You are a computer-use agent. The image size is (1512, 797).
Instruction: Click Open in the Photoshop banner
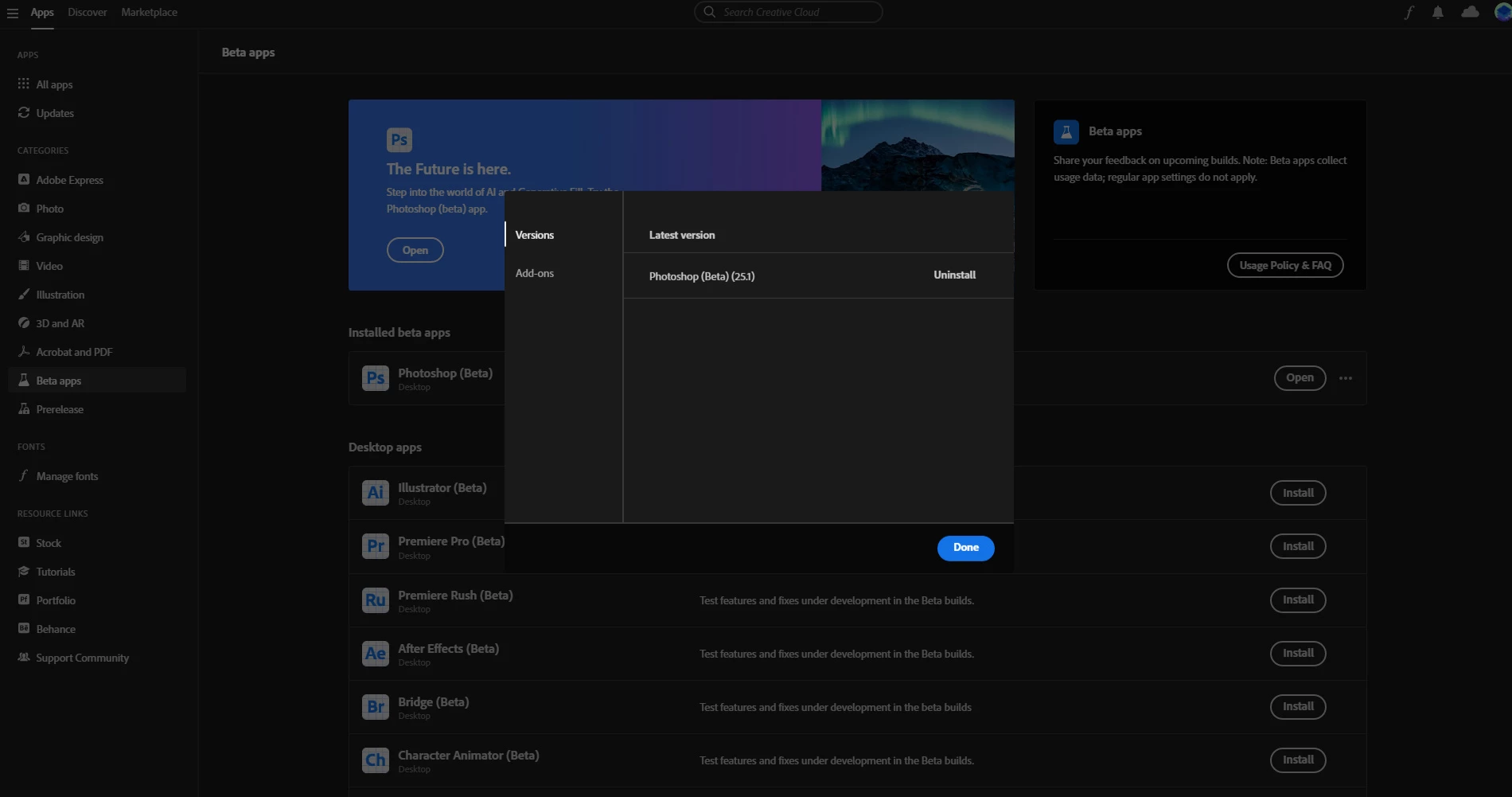point(415,250)
